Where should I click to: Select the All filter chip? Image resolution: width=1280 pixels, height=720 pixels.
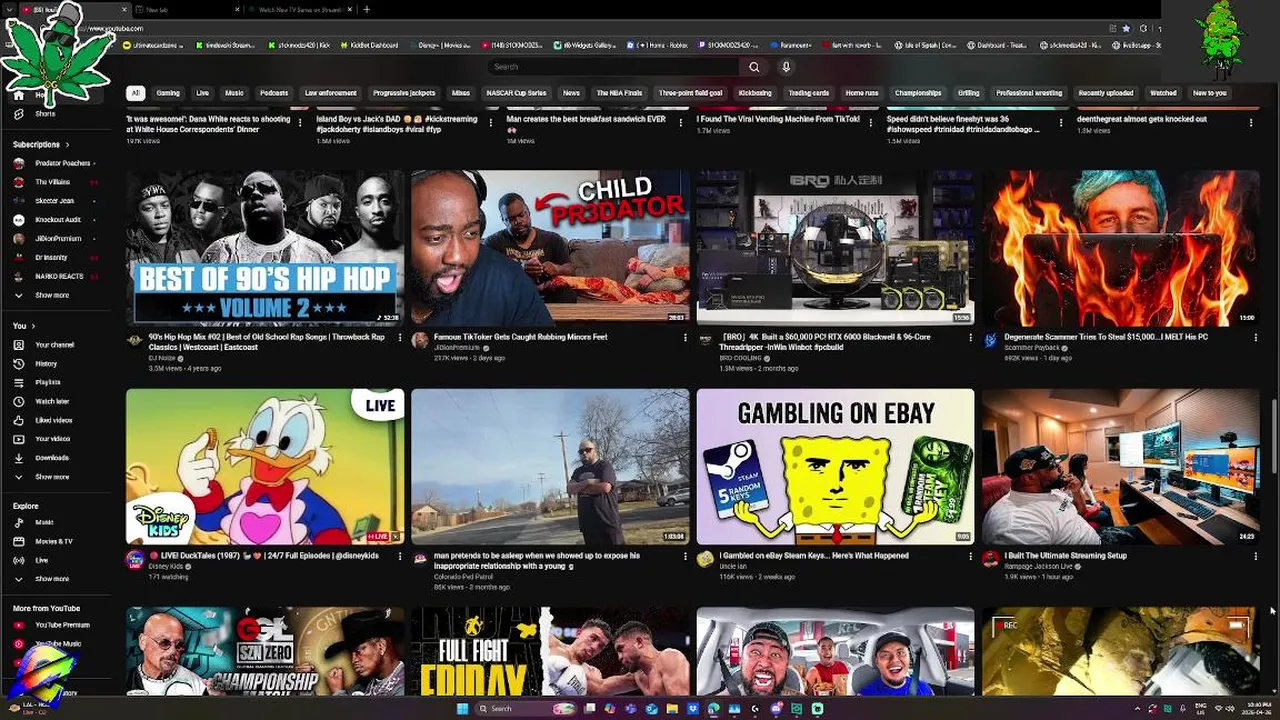(x=135, y=93)
